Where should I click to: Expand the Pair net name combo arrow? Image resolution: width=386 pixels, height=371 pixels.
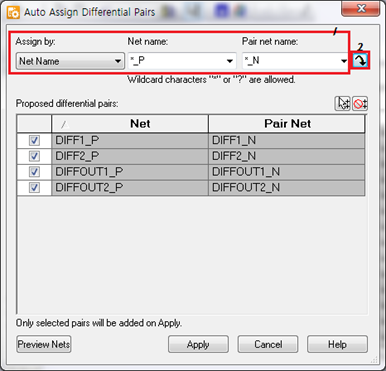(344, 61)
